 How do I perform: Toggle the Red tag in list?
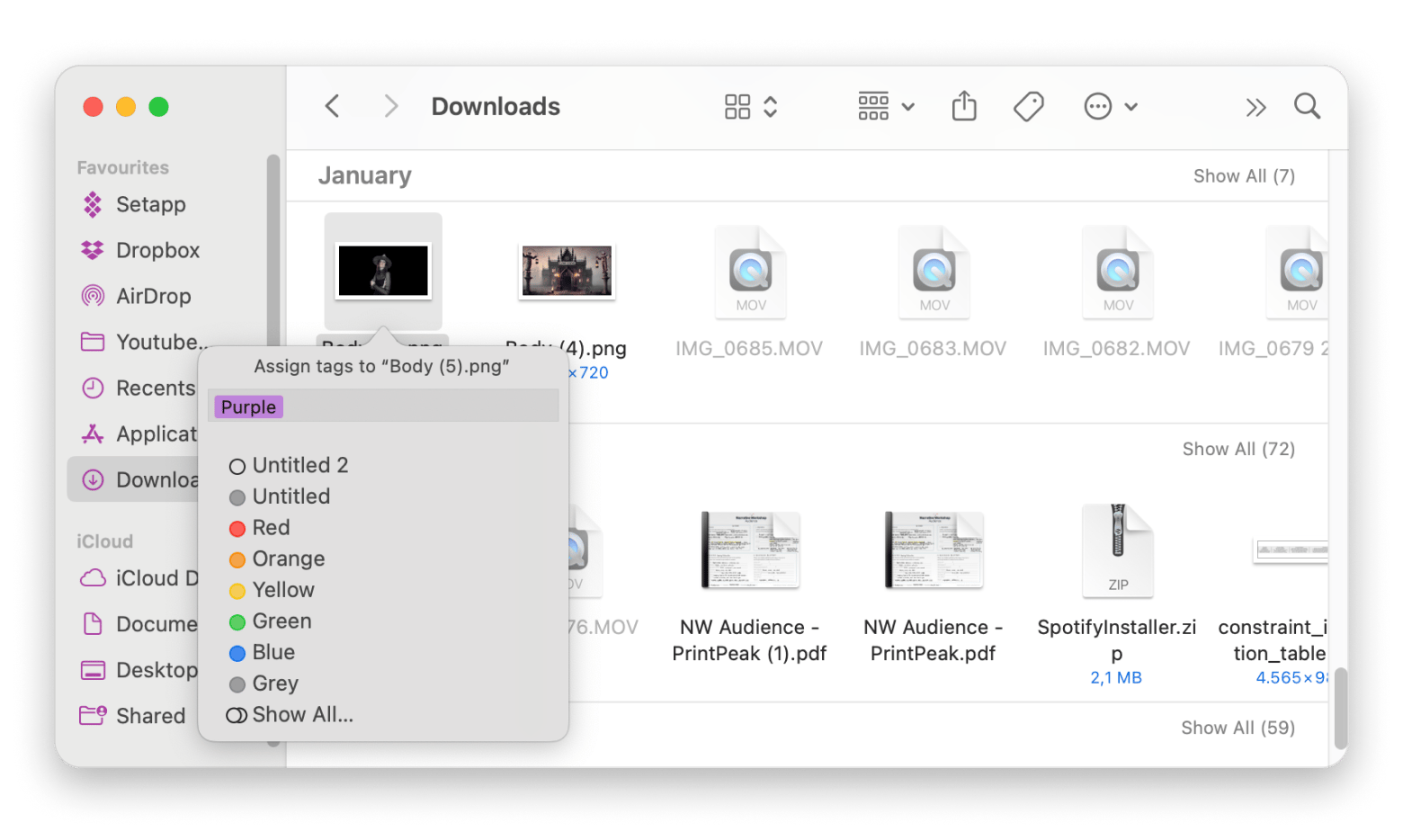pyautogui.click(x=271, y=528)
